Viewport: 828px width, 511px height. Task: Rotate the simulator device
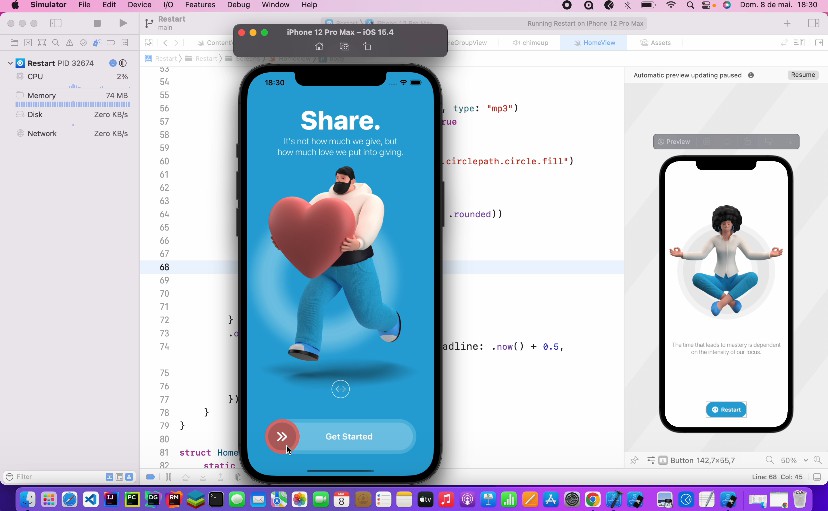(367, 46)
